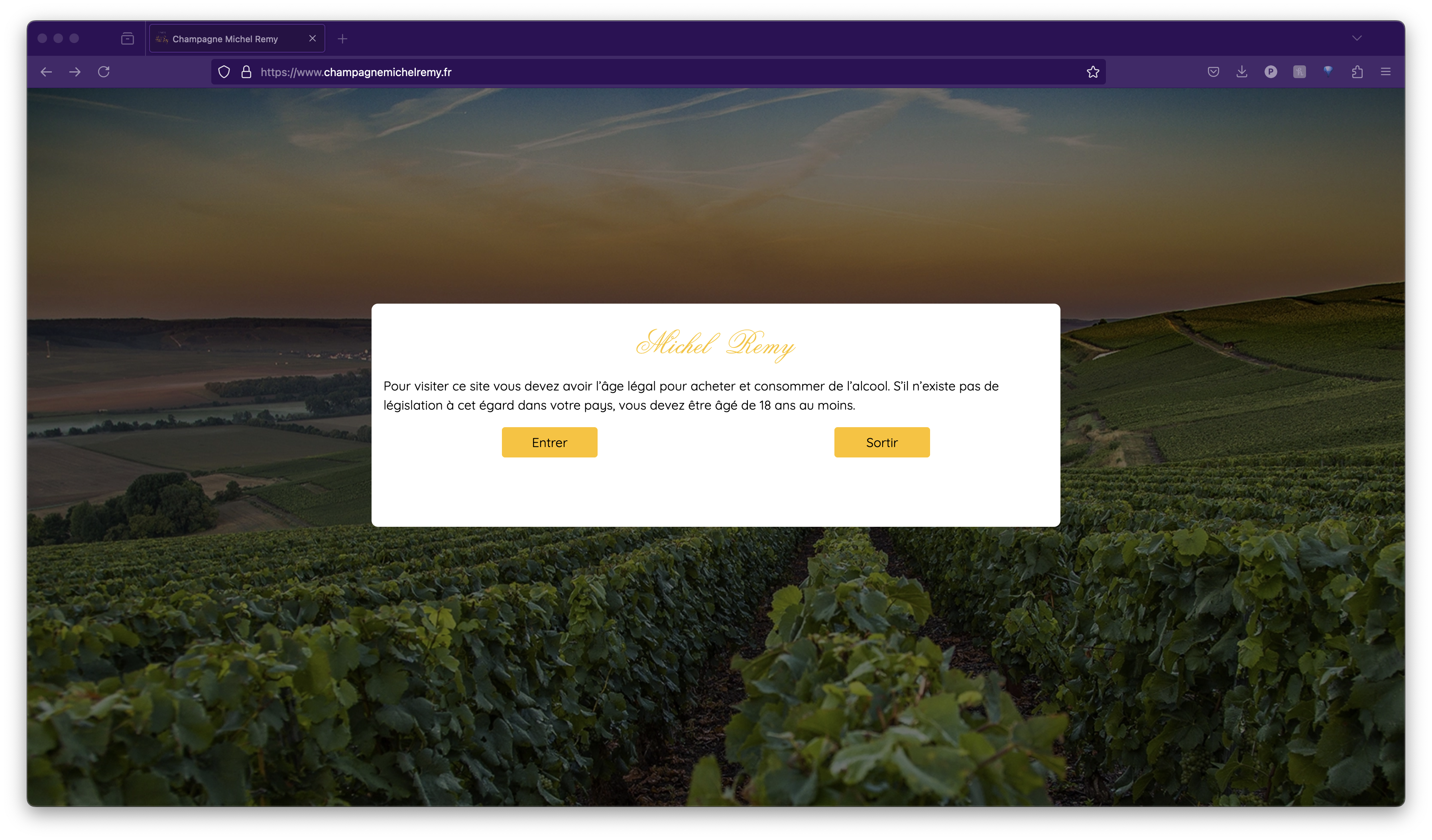
Task: Click the Sortir button
Action: click(x=882, y=442)
